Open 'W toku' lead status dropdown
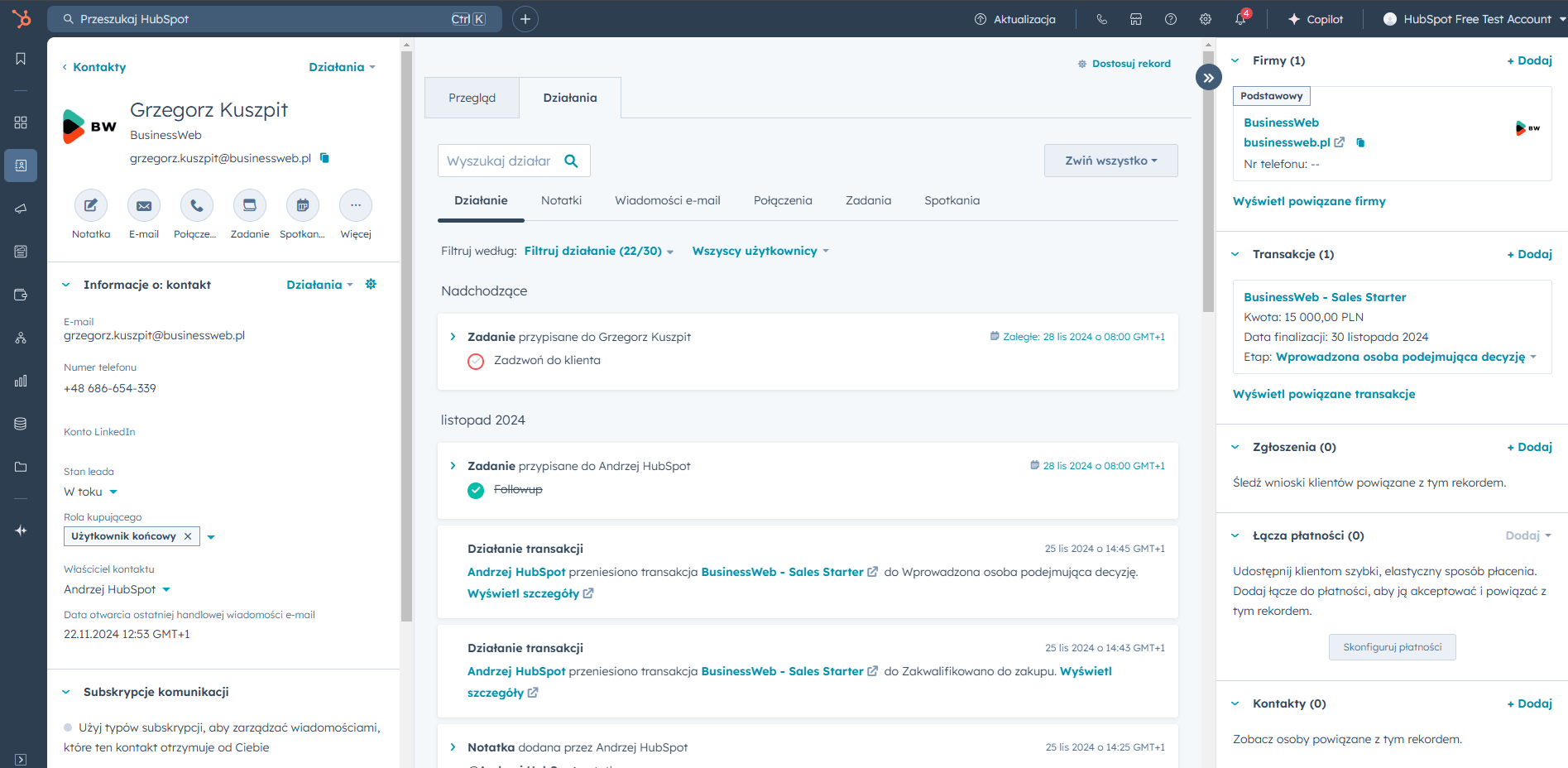 pos(91,492)
